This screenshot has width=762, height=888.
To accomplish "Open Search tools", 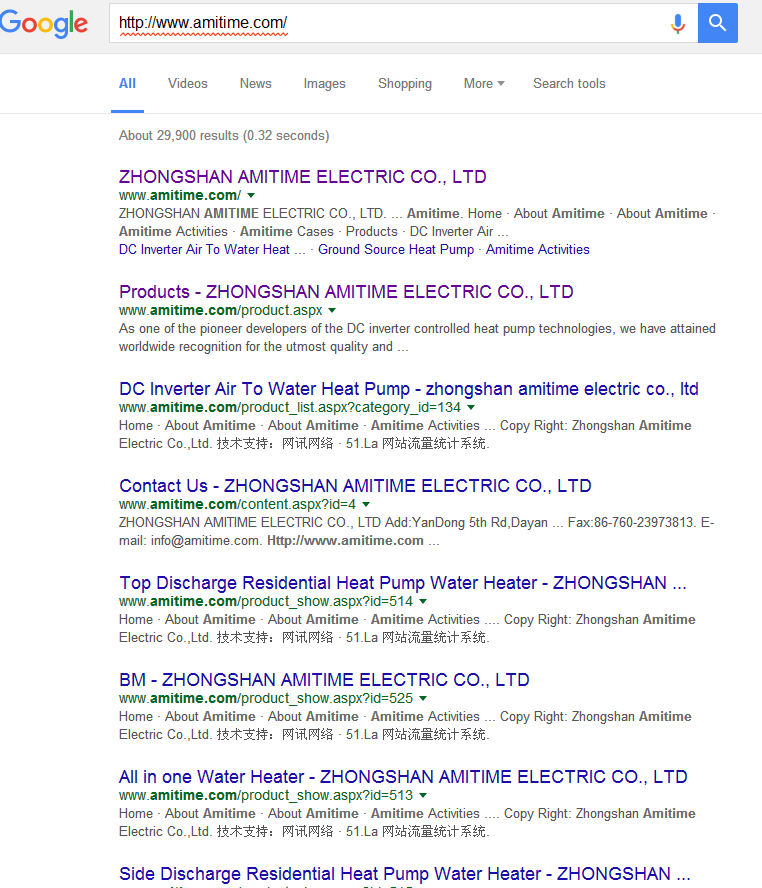I will 569,84.
